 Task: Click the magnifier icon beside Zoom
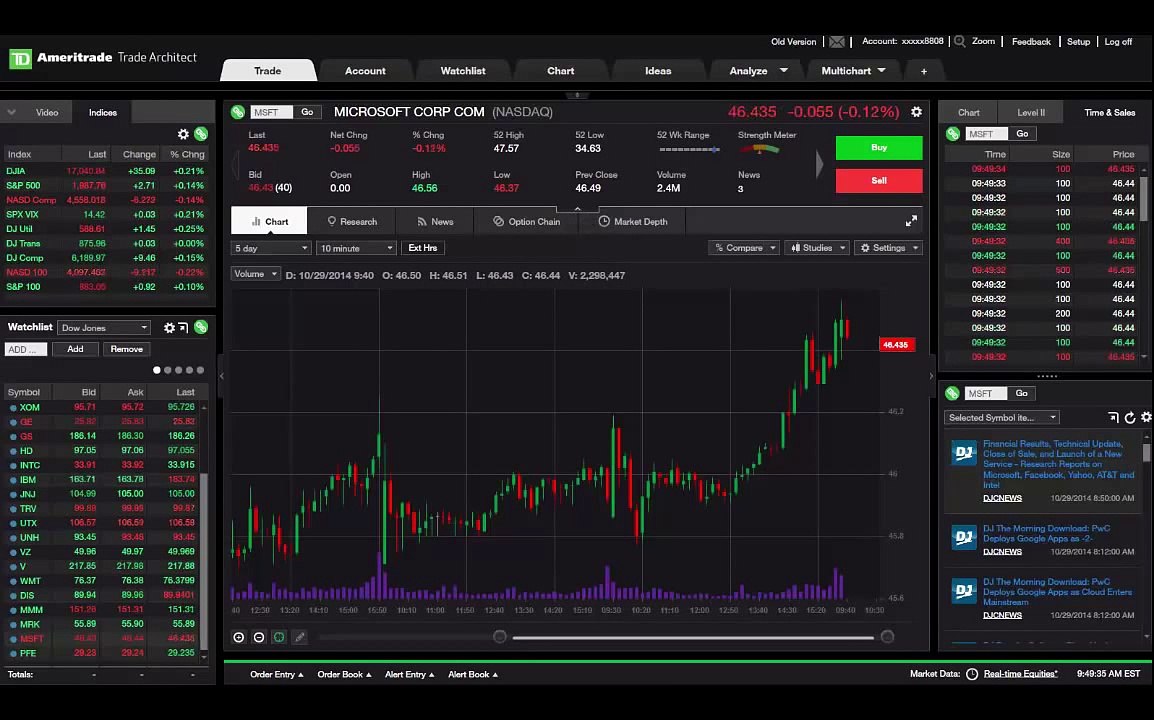[960, 42]
